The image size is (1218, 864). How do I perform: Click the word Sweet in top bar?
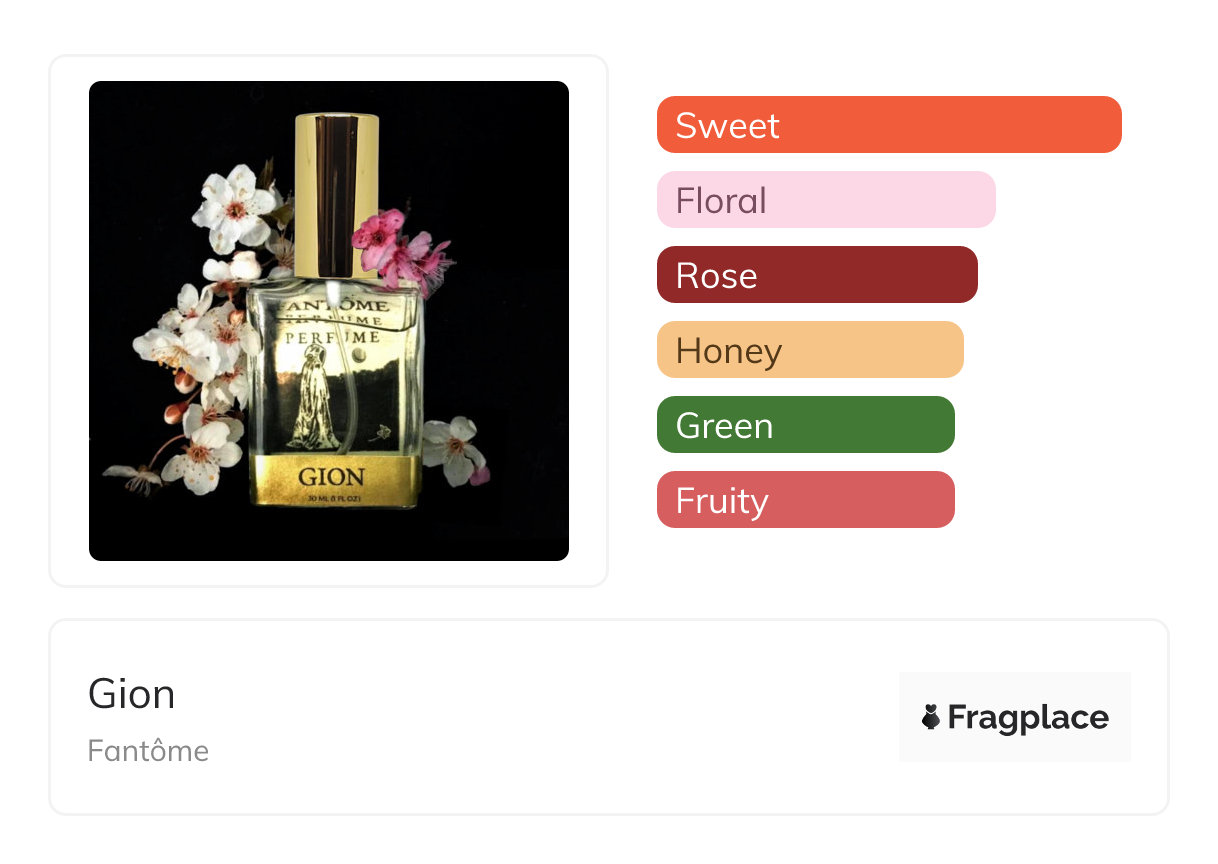(x=727, y=126)
